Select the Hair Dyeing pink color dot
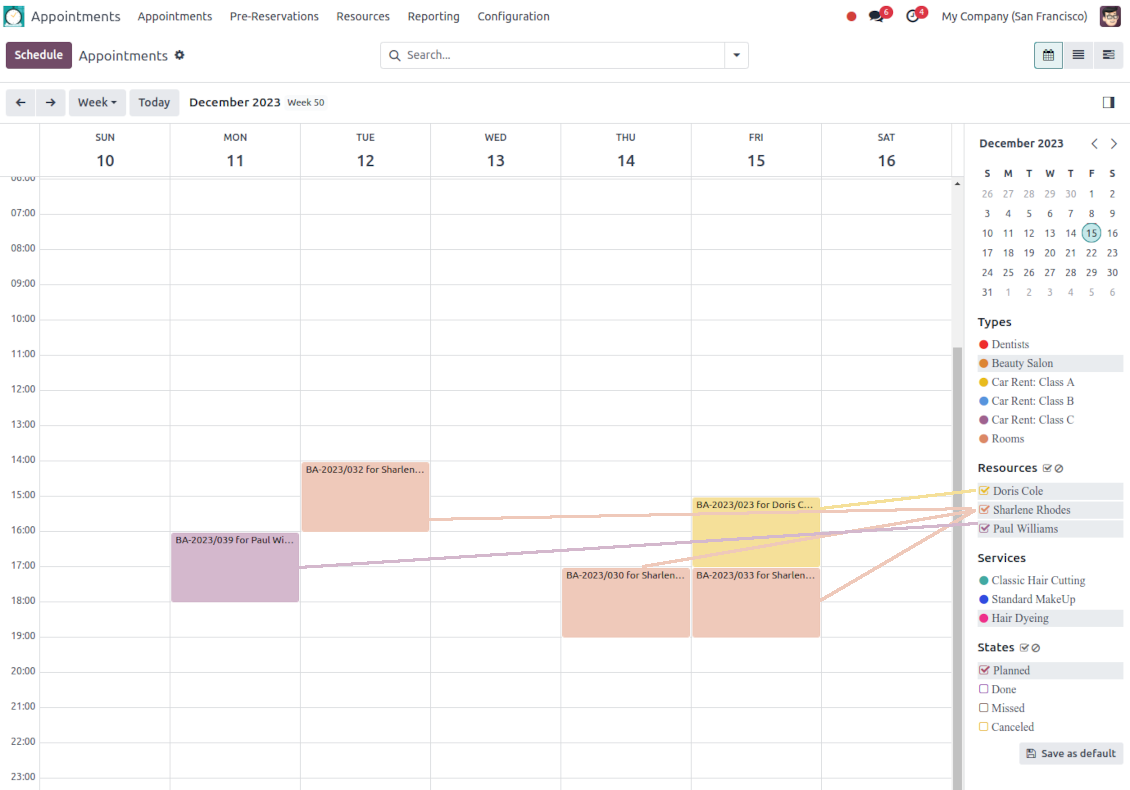 pos(984,618)
